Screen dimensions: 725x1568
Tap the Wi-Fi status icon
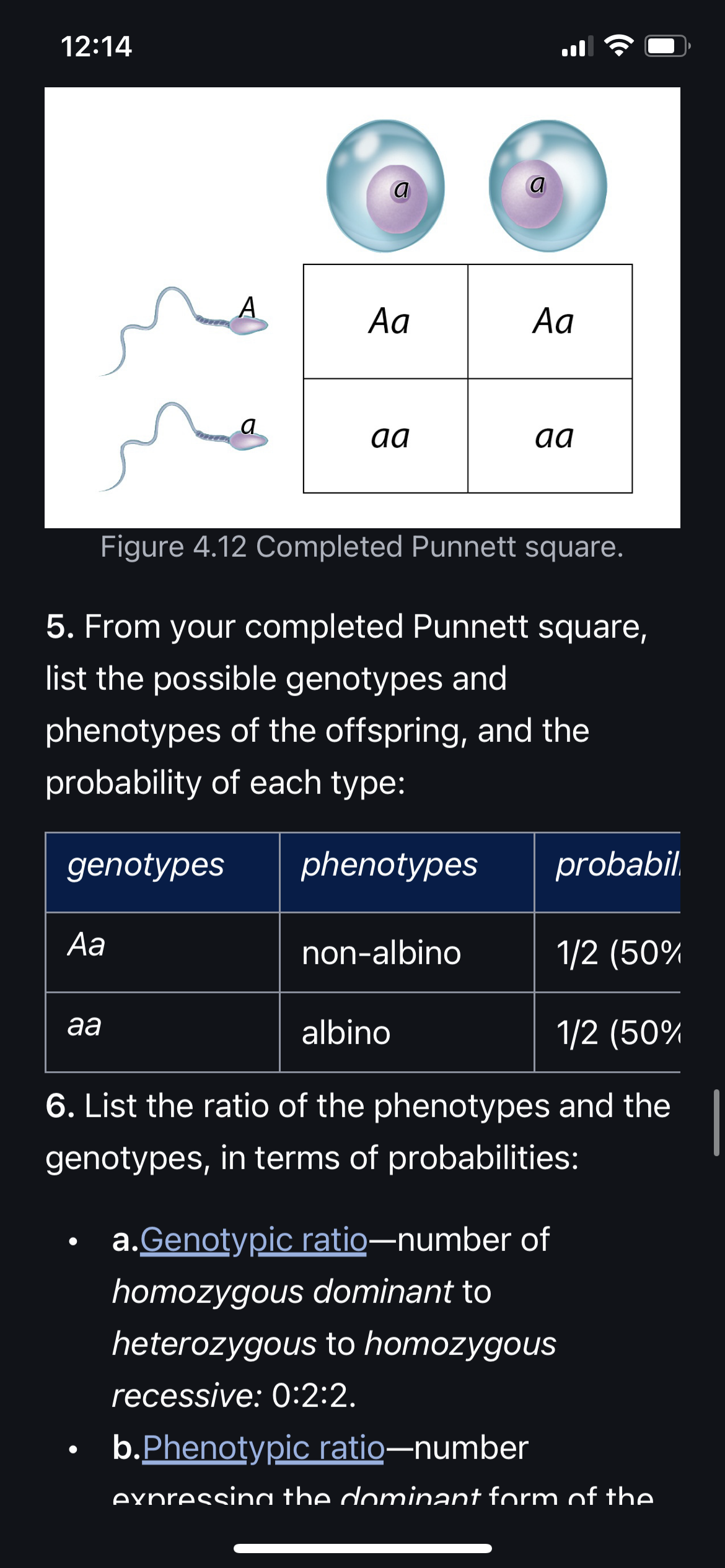pos(618,46)
